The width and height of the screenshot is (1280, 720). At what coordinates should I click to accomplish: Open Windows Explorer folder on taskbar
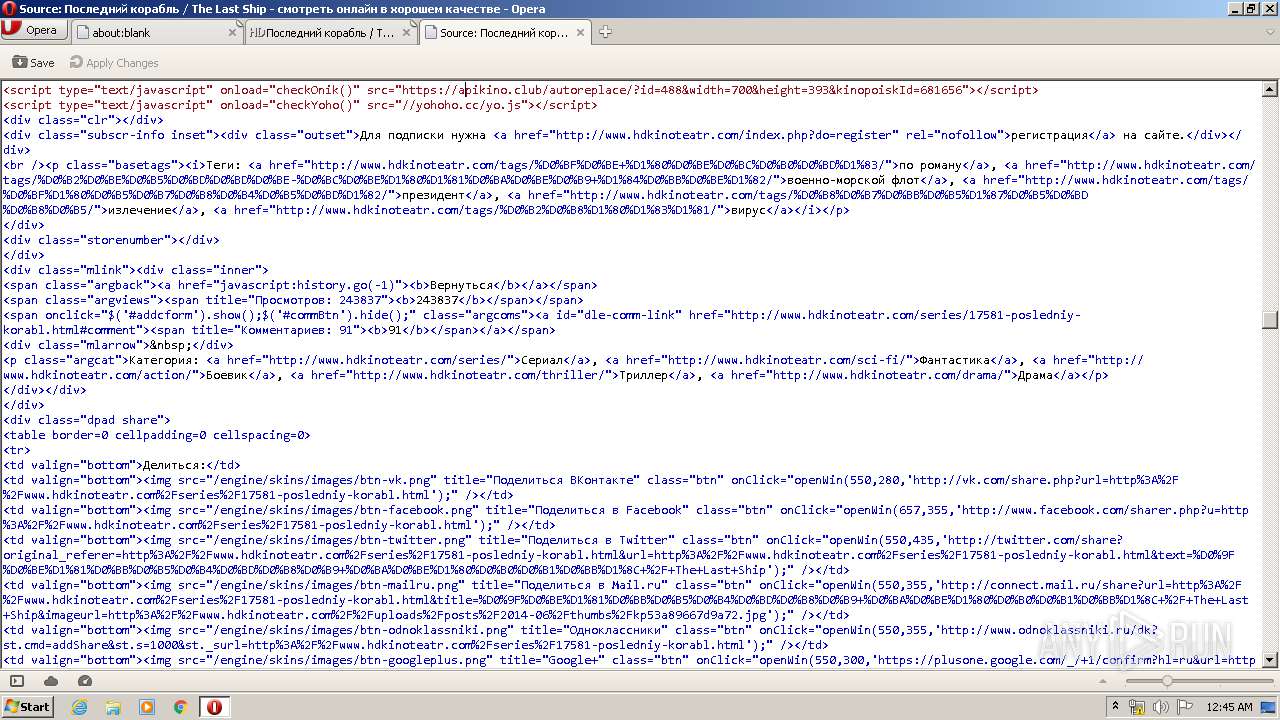coord(113,707)
